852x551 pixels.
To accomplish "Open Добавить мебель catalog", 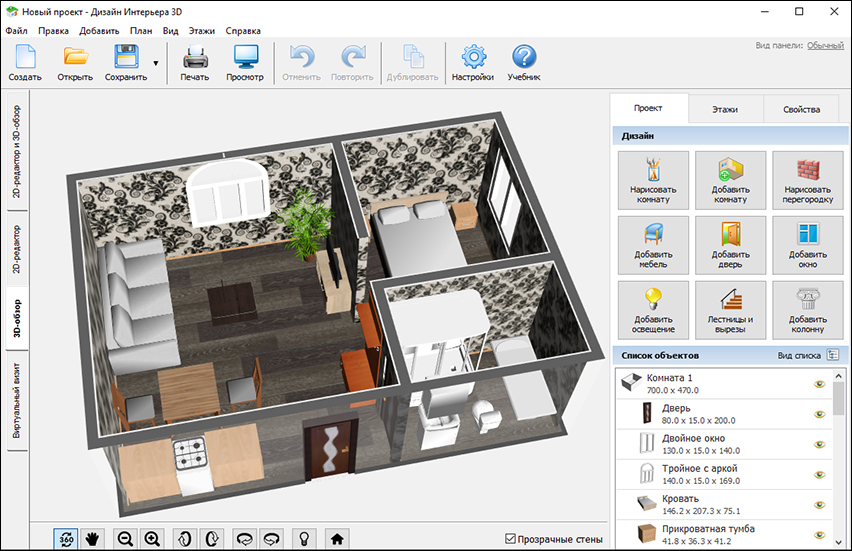I will tap(653, 245).
